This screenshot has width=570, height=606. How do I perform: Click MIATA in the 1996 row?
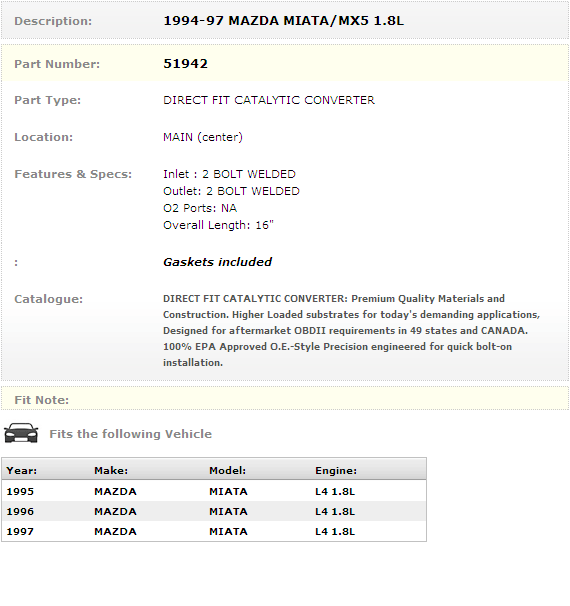[x=228, y=512]
